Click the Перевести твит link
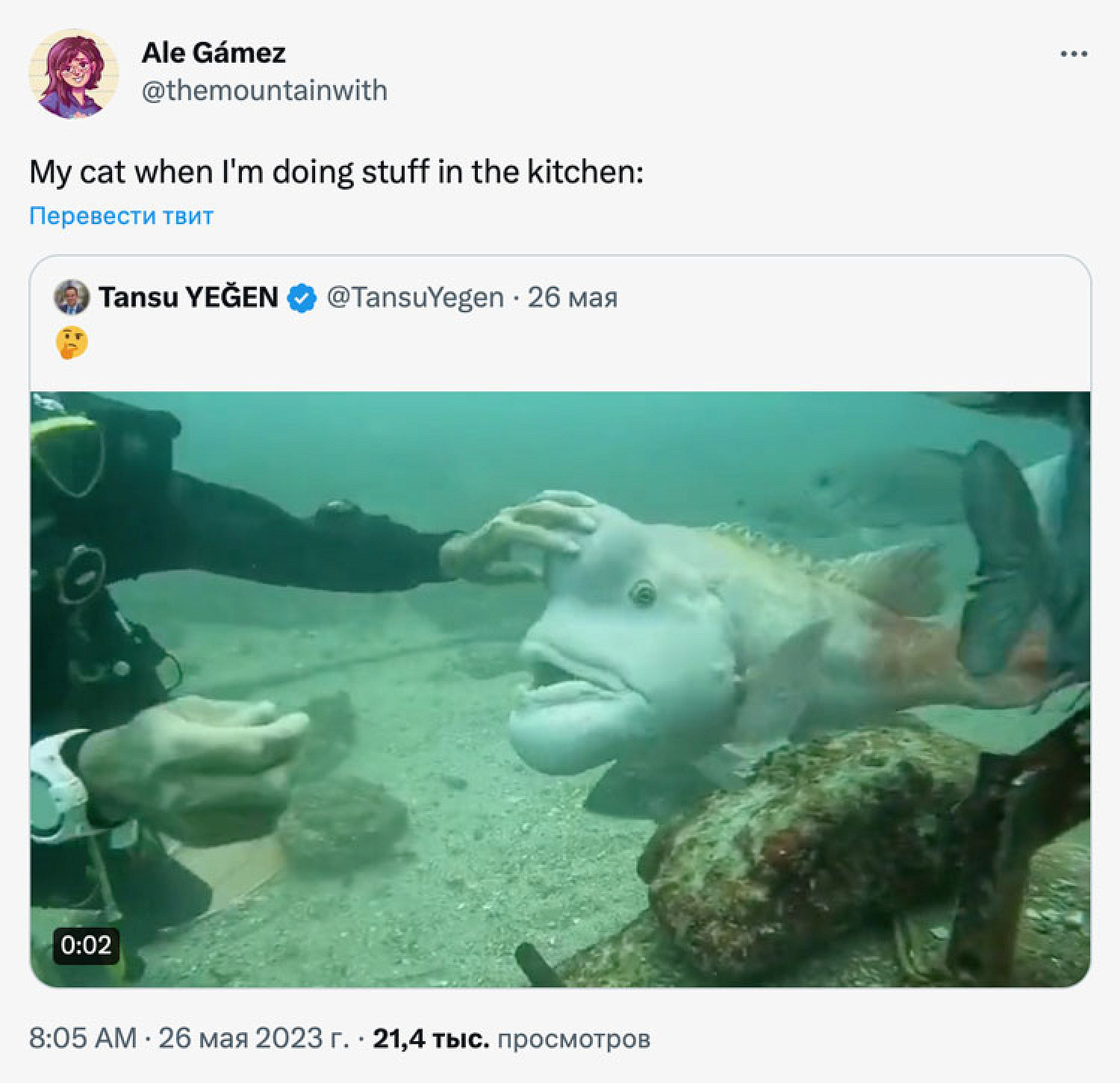The height and width of the screenshot is (1083, 1120). coord(121,216)
